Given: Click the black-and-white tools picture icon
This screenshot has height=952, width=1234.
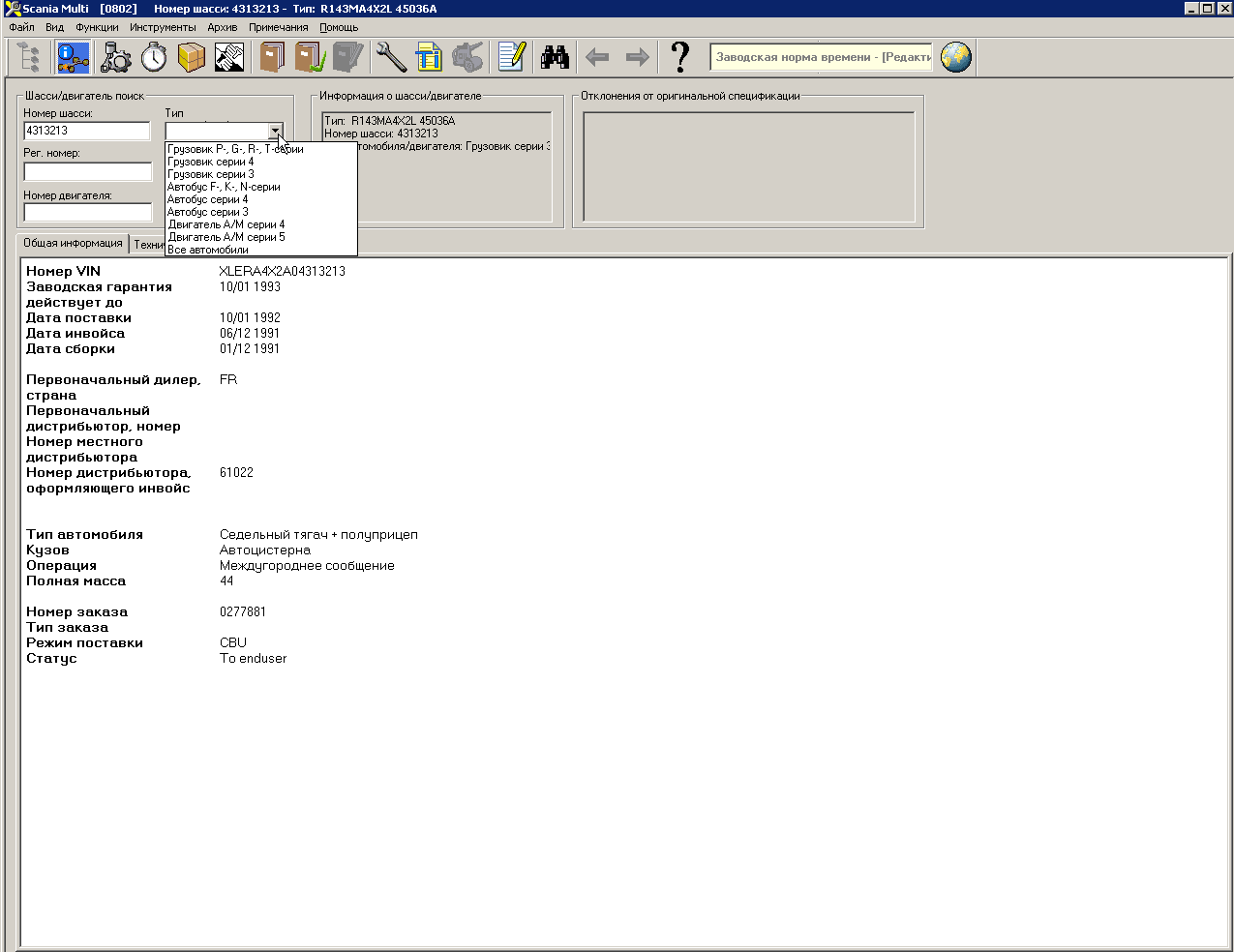Looking at the screenshot, I should click(229, 58).
